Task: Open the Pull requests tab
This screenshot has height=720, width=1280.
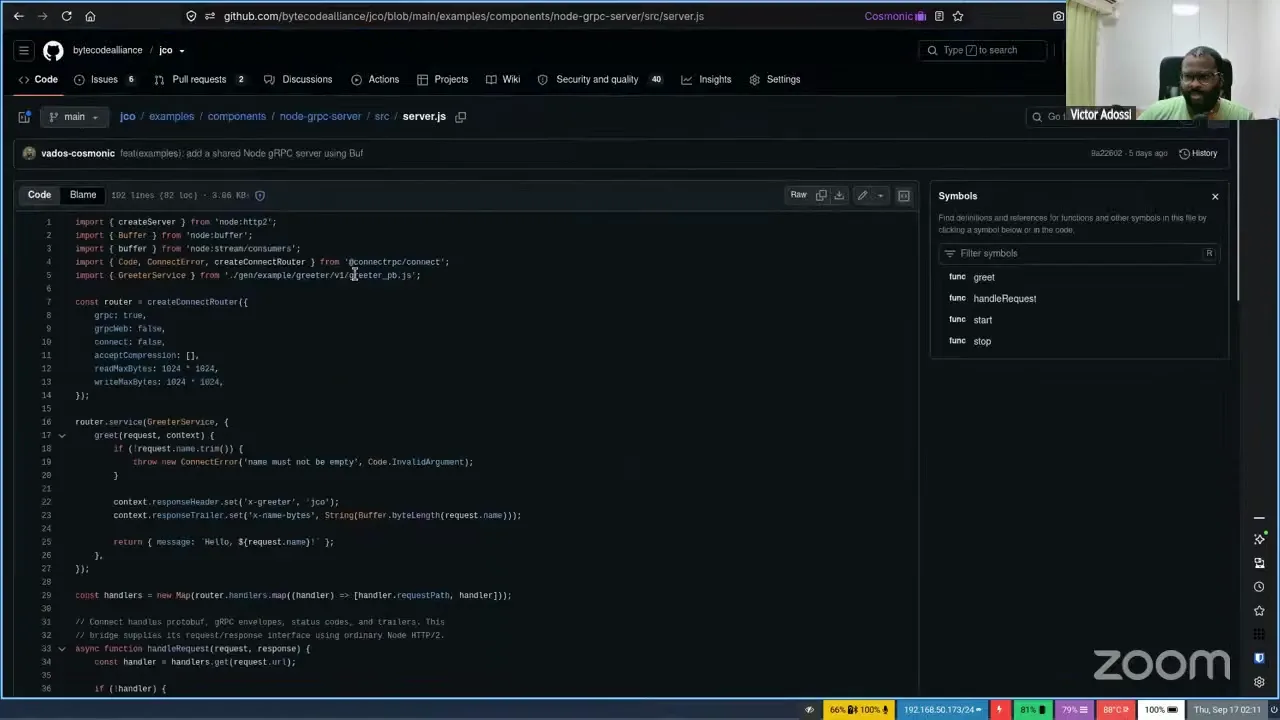Action: [200, 79]
